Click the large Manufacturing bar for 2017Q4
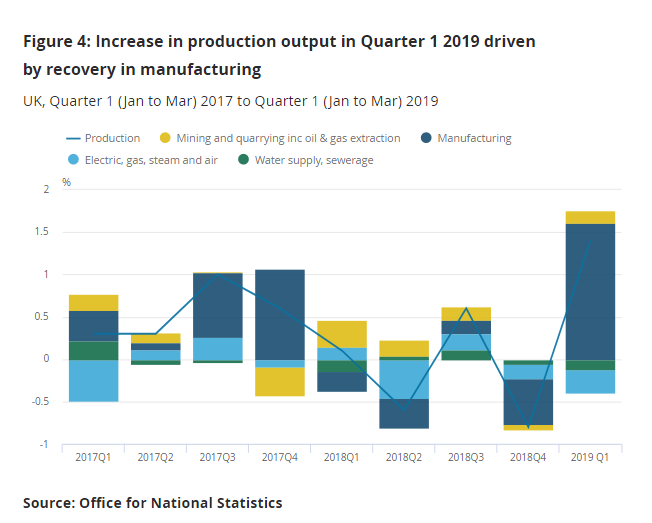 click(280, 313)
